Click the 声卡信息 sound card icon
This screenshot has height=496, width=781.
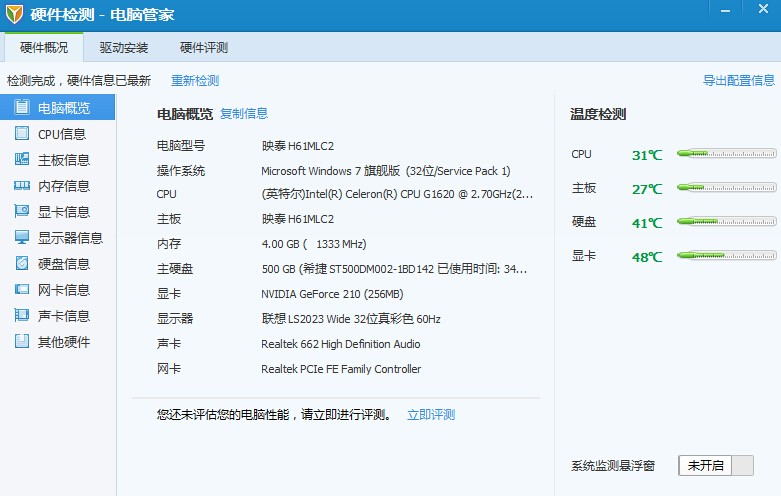pyautogui.click(x=21, y=315)
